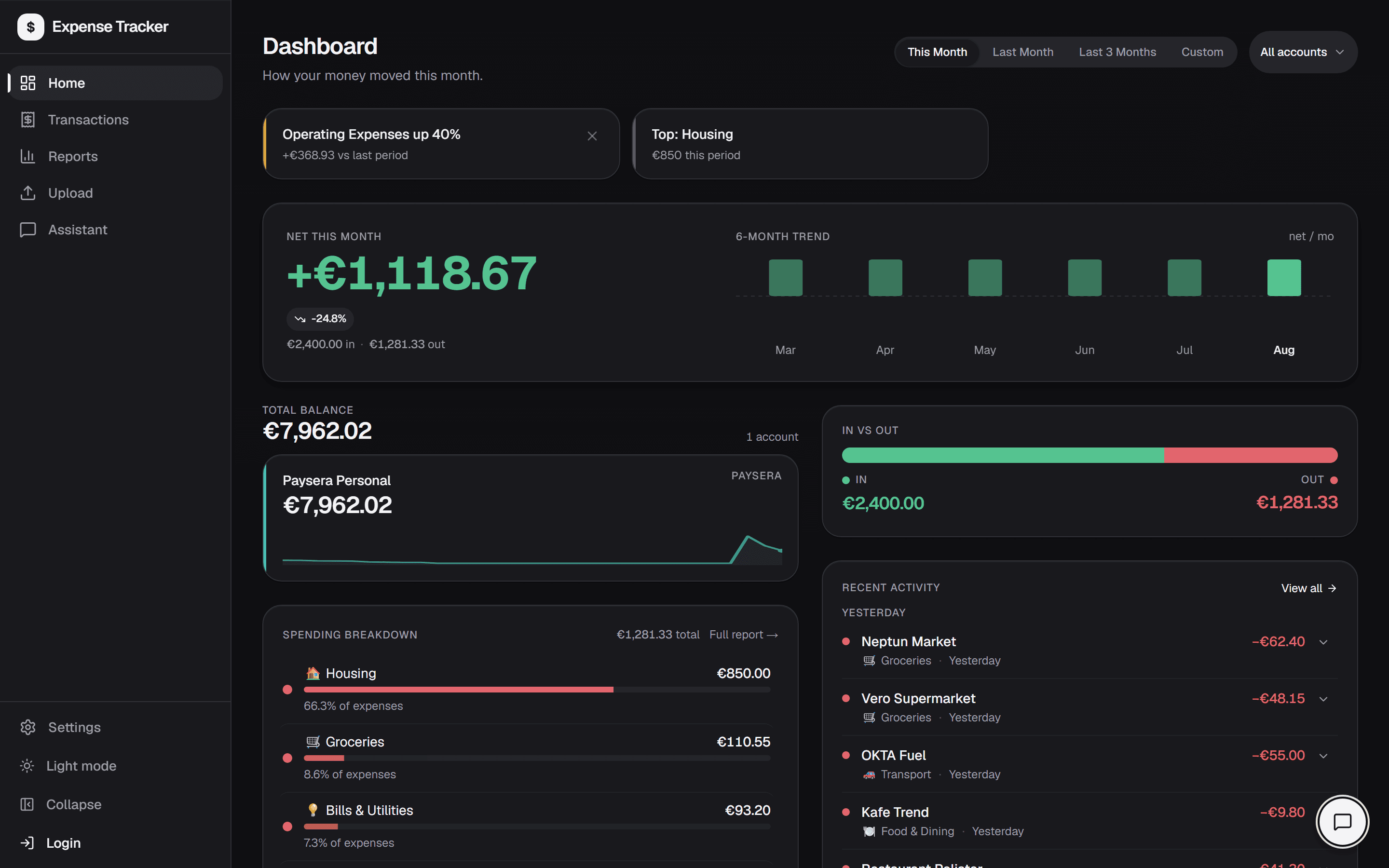Switch to the Last 3 Months period
The height and width of the screenshot is (868, 1389).
[1117, 52]
